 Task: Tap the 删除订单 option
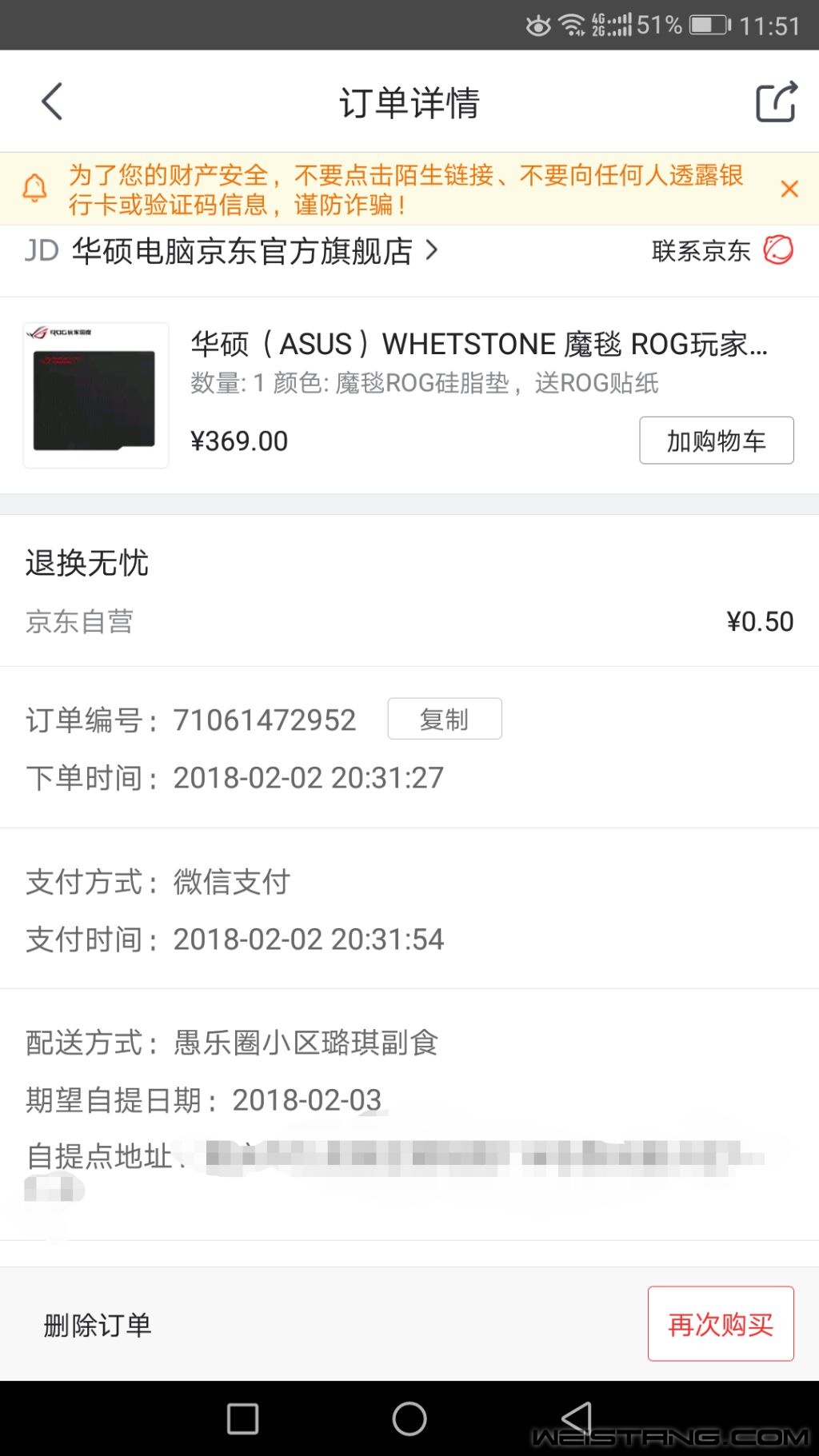[98, 1325]
